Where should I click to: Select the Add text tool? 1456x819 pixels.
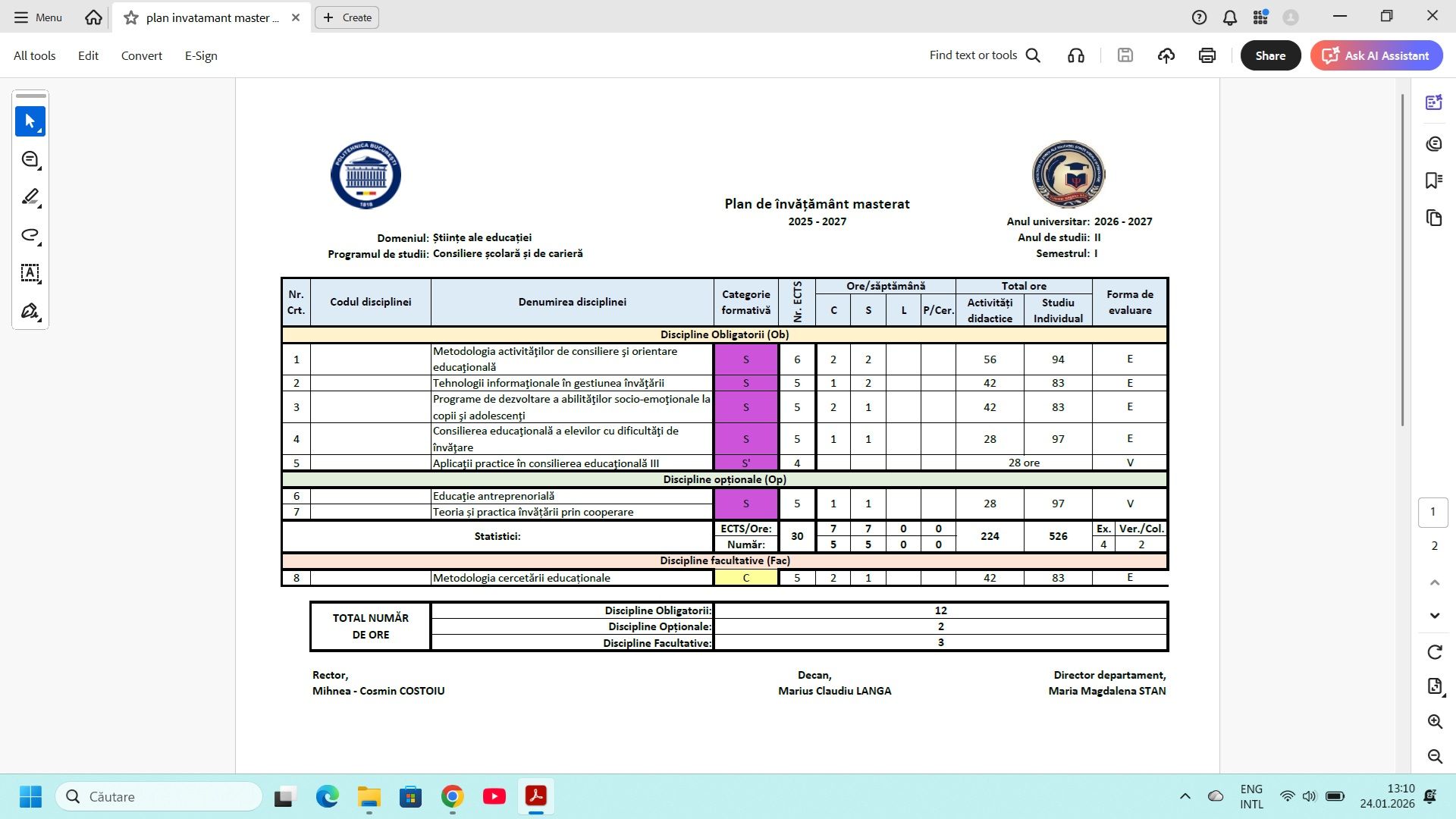(x=30, y=274)
